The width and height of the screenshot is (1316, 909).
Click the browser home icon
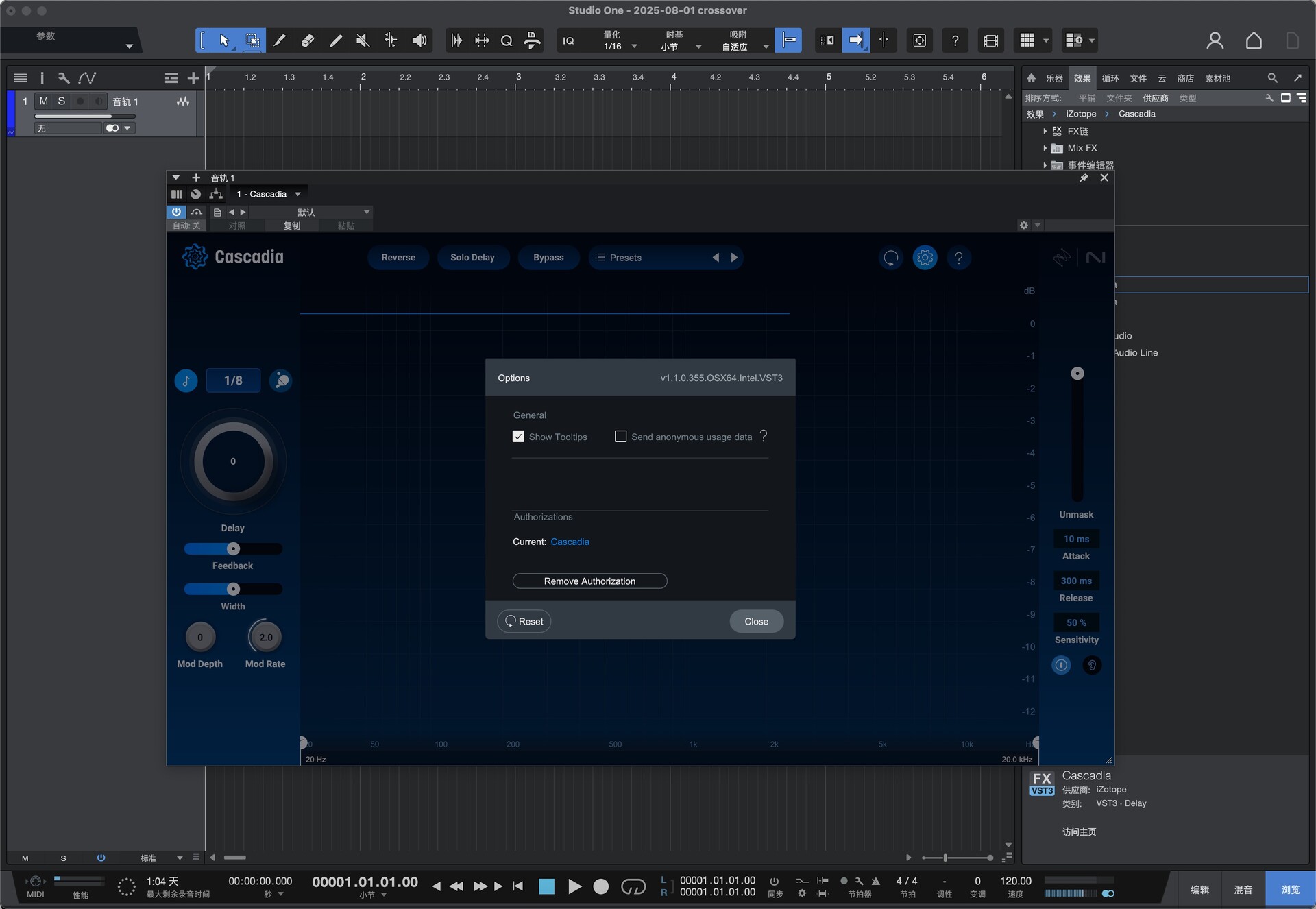[x=1031, y=77]
